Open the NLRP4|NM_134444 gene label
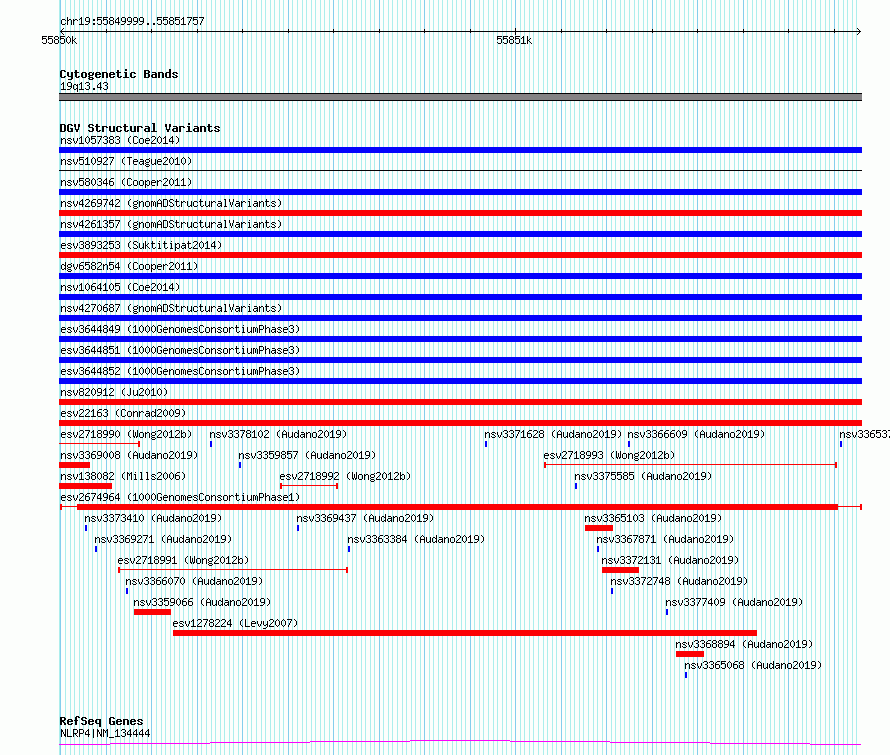Image resolution: width=890 pixels, height=755 pixels. click(105, 733)
